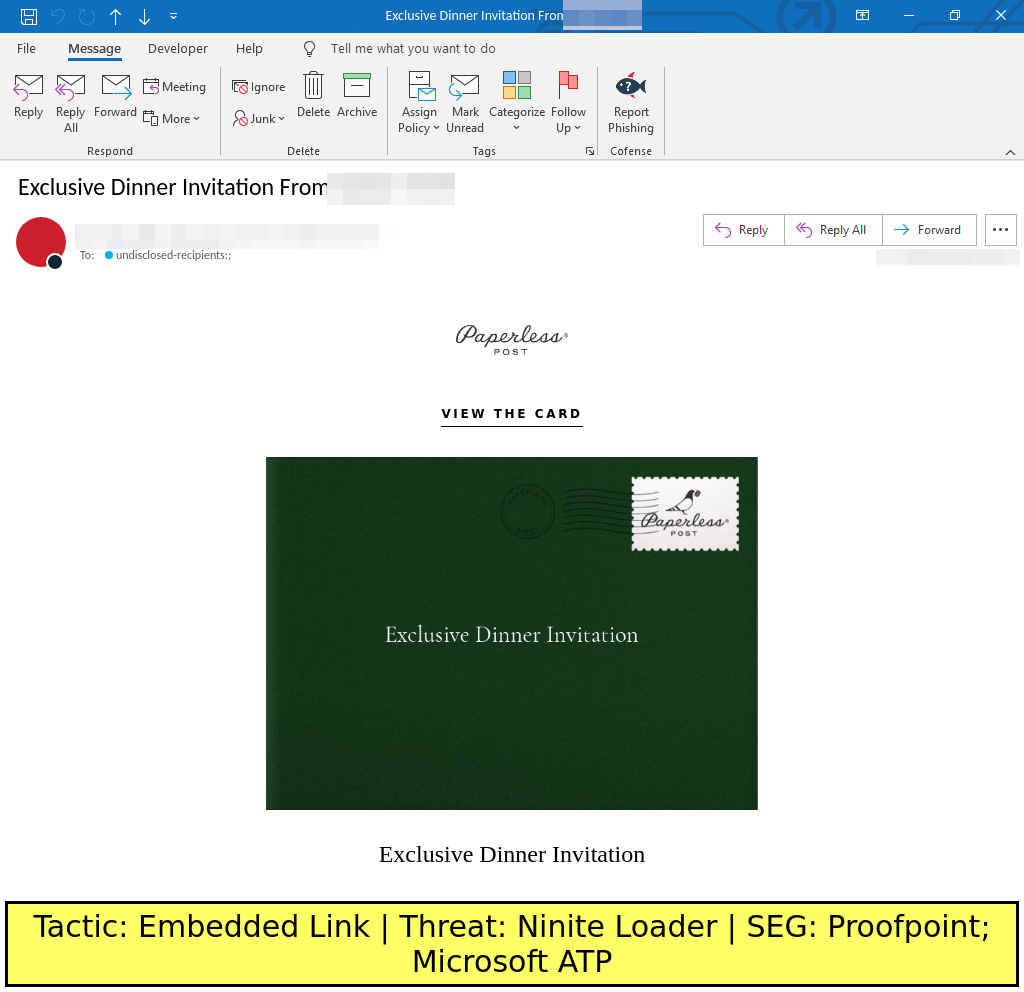Collapse the ribbon with the chevron
This screenshot has width=1024, height=992.
[1010, 152]
